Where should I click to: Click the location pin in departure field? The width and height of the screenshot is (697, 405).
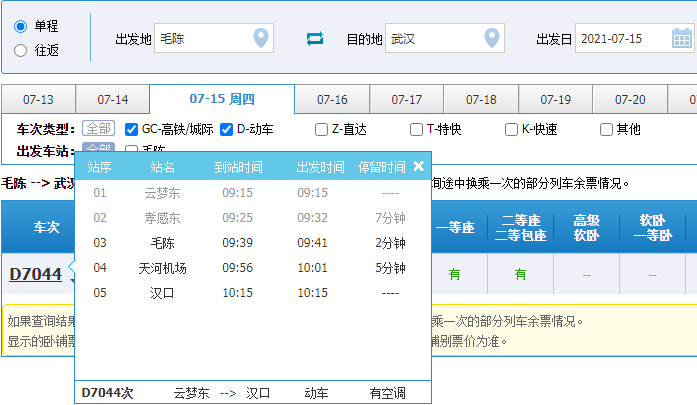pyautogui.click(x=261, y=39)
